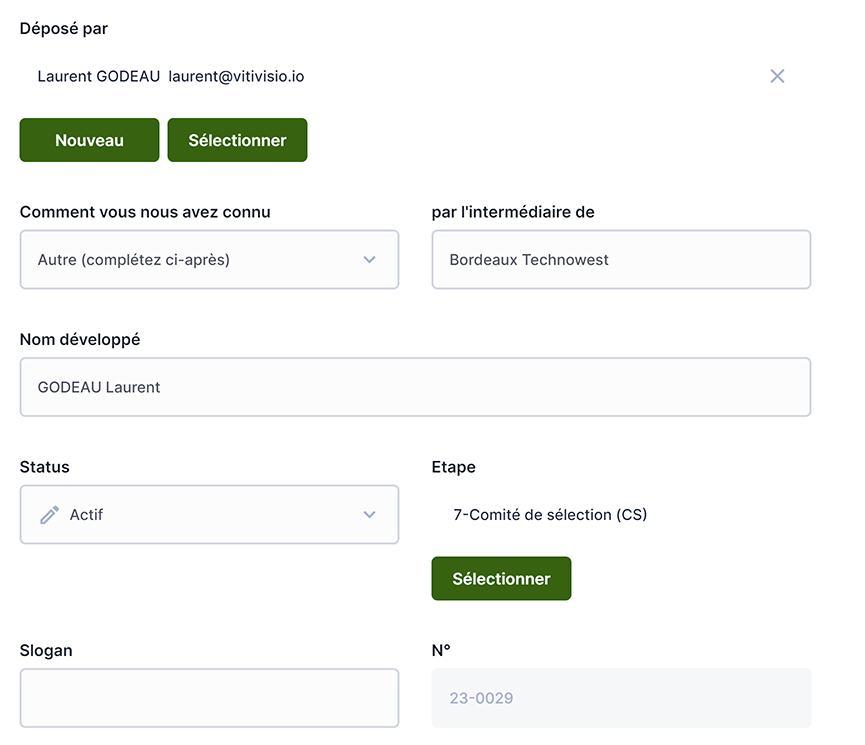Click Sélectionner under Déposé par
The width and height of the screenshot is (865, 745).
pos(237,140)
